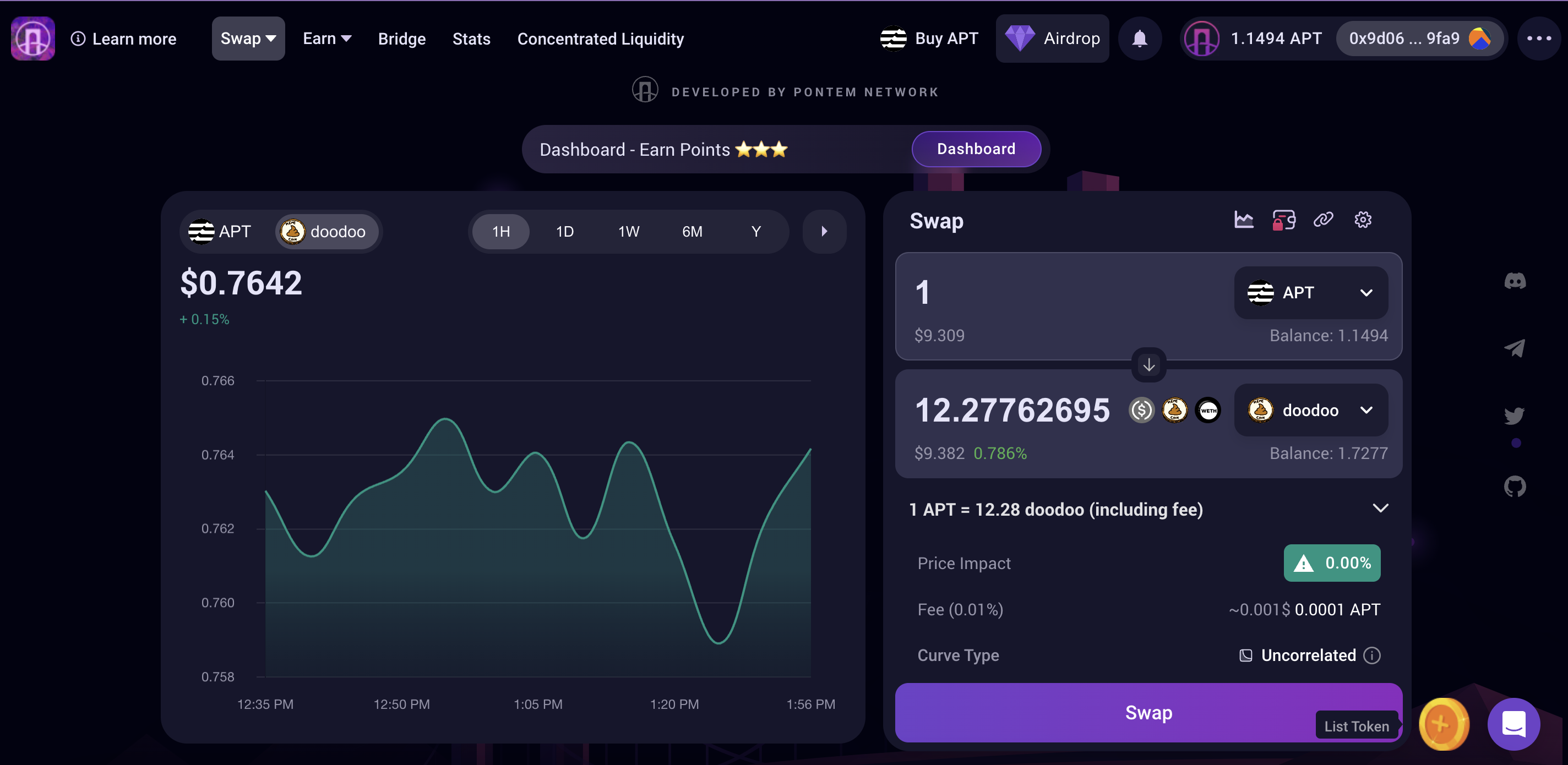
Task: Click the purple Dashboard button
Action: (x=975, y=149)
